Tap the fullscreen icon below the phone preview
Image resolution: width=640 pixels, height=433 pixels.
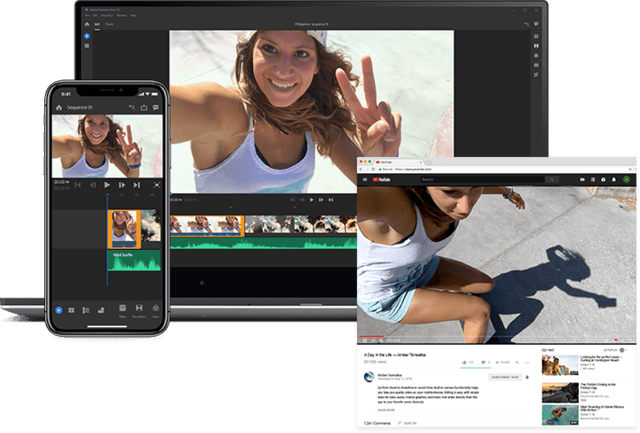(x=157, y=185)
